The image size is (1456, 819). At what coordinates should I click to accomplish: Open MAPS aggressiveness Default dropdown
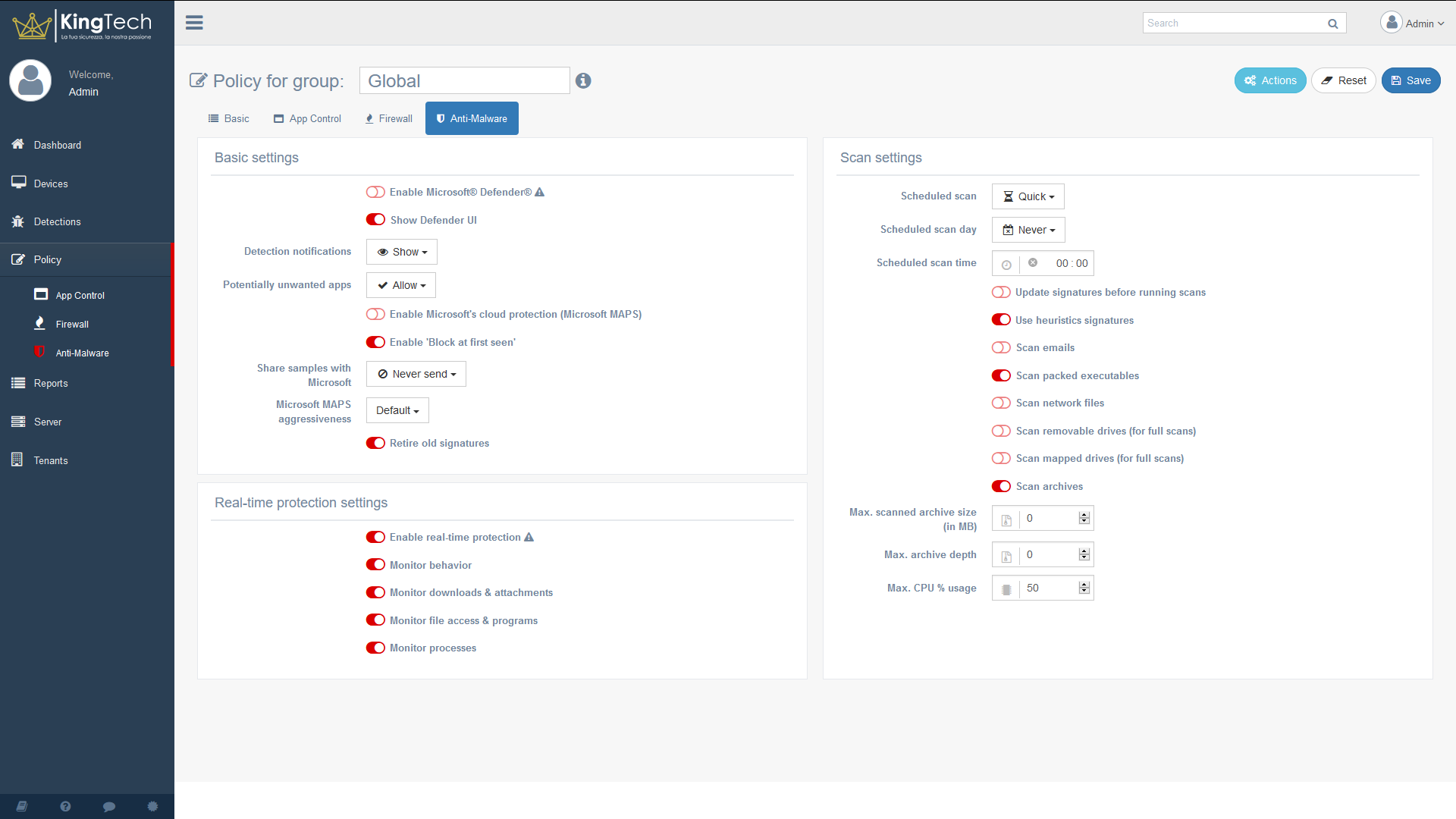click(x=397, y=410)
